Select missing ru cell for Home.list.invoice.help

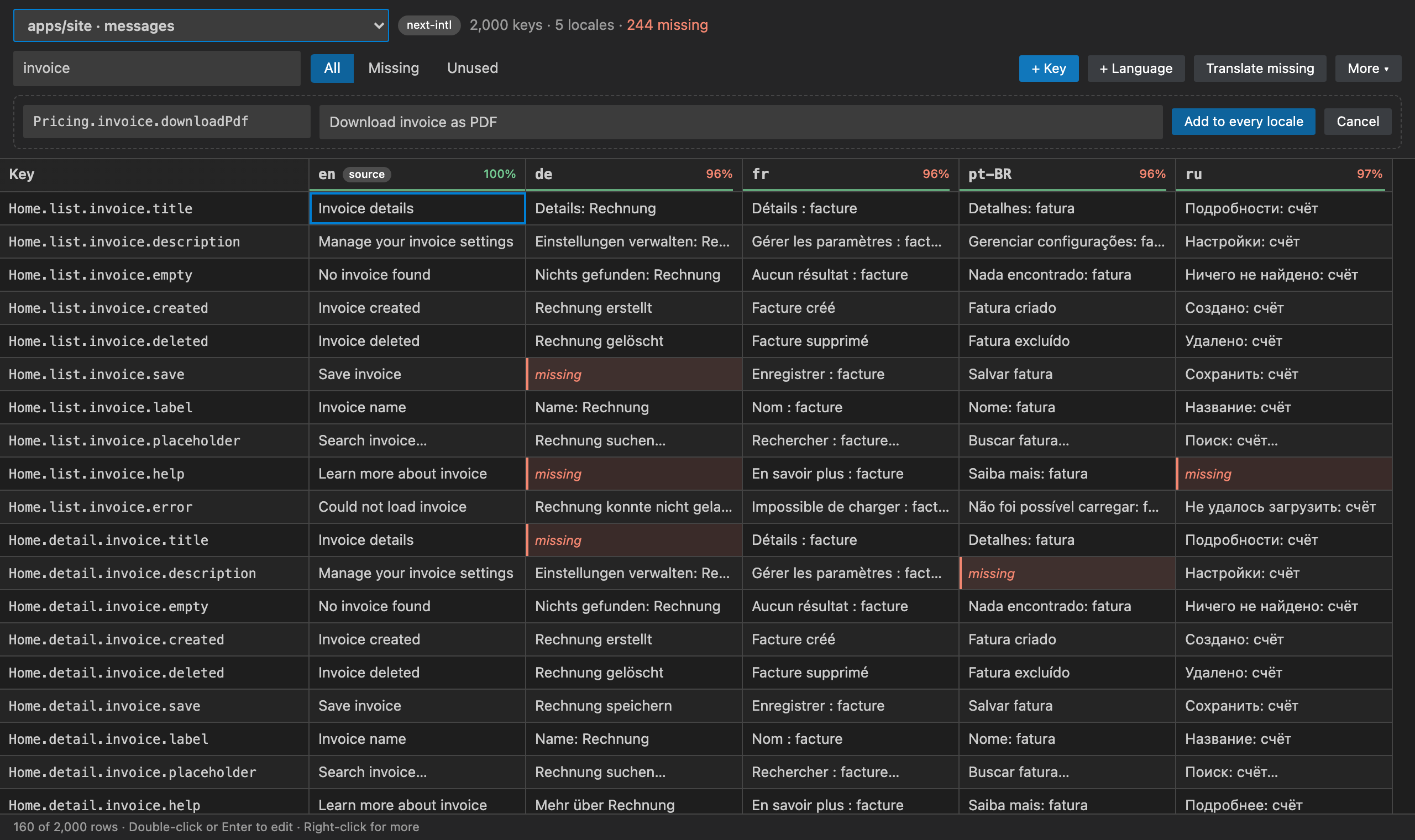1283,474
